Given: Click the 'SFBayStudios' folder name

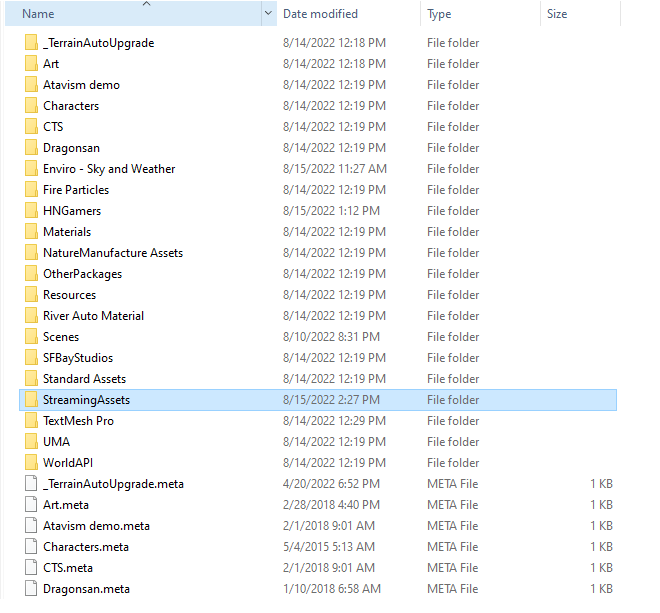Looking at the screenshot, I should click(x=78, y=358).
